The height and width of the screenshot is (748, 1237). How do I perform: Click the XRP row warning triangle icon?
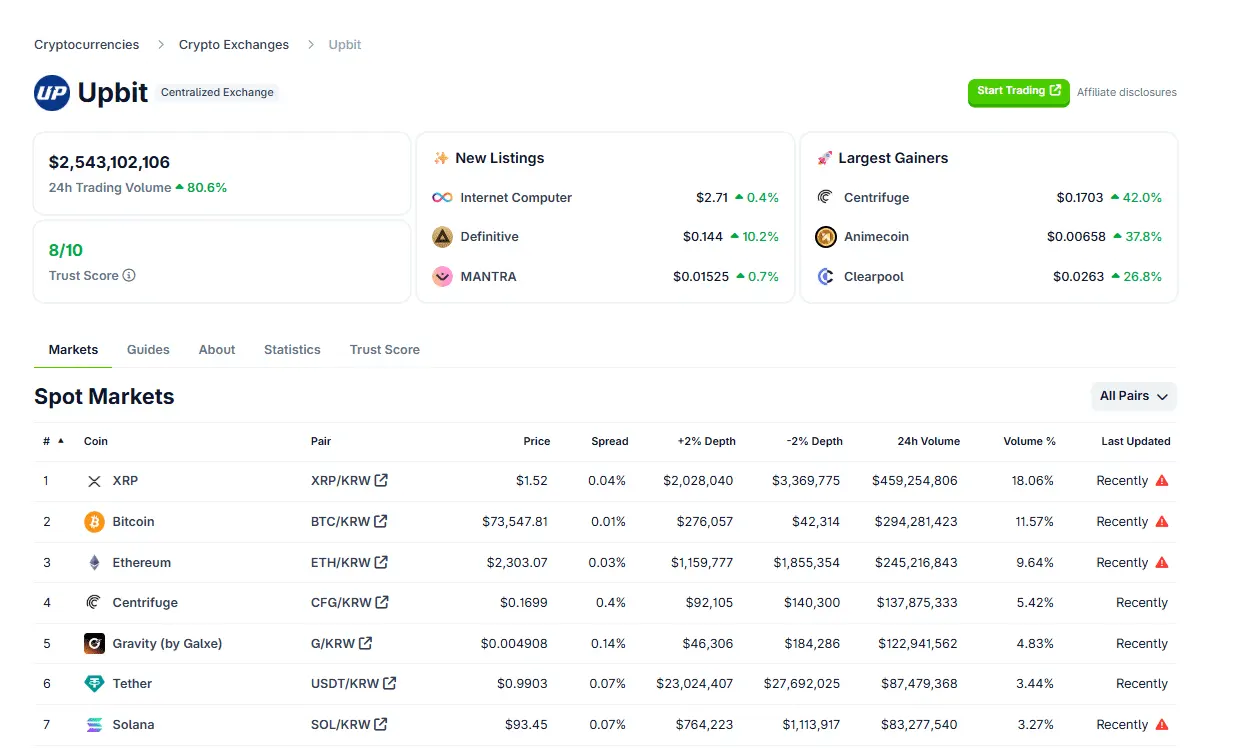click(1162, 481)
